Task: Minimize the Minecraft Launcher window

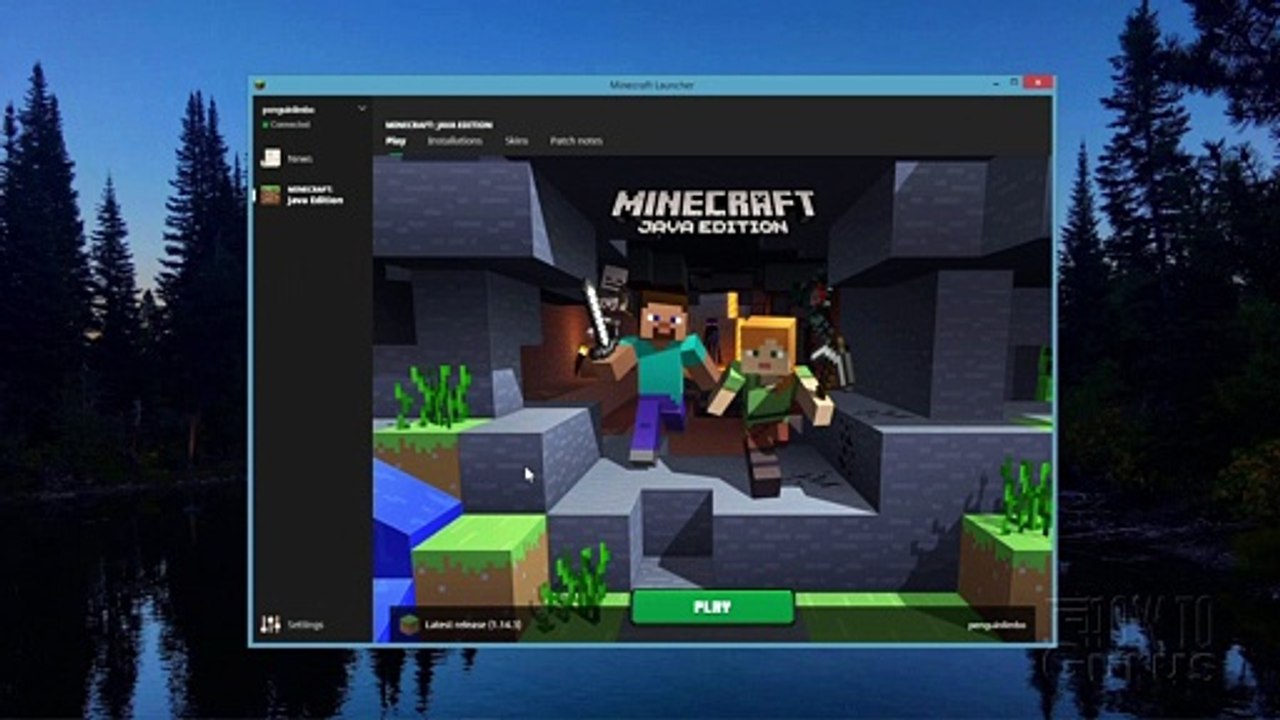Action: click(994, 83)
